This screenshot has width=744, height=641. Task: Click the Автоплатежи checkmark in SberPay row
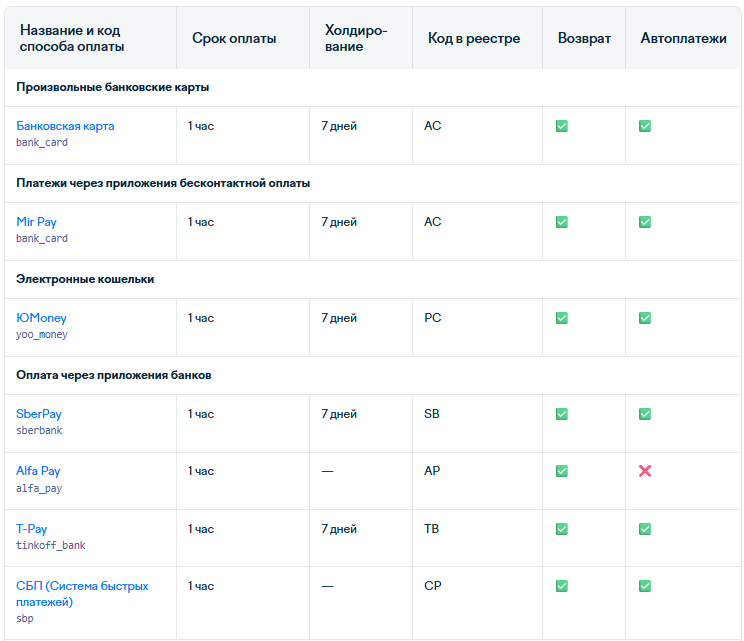pyautogui.click(x=645, y=414)
